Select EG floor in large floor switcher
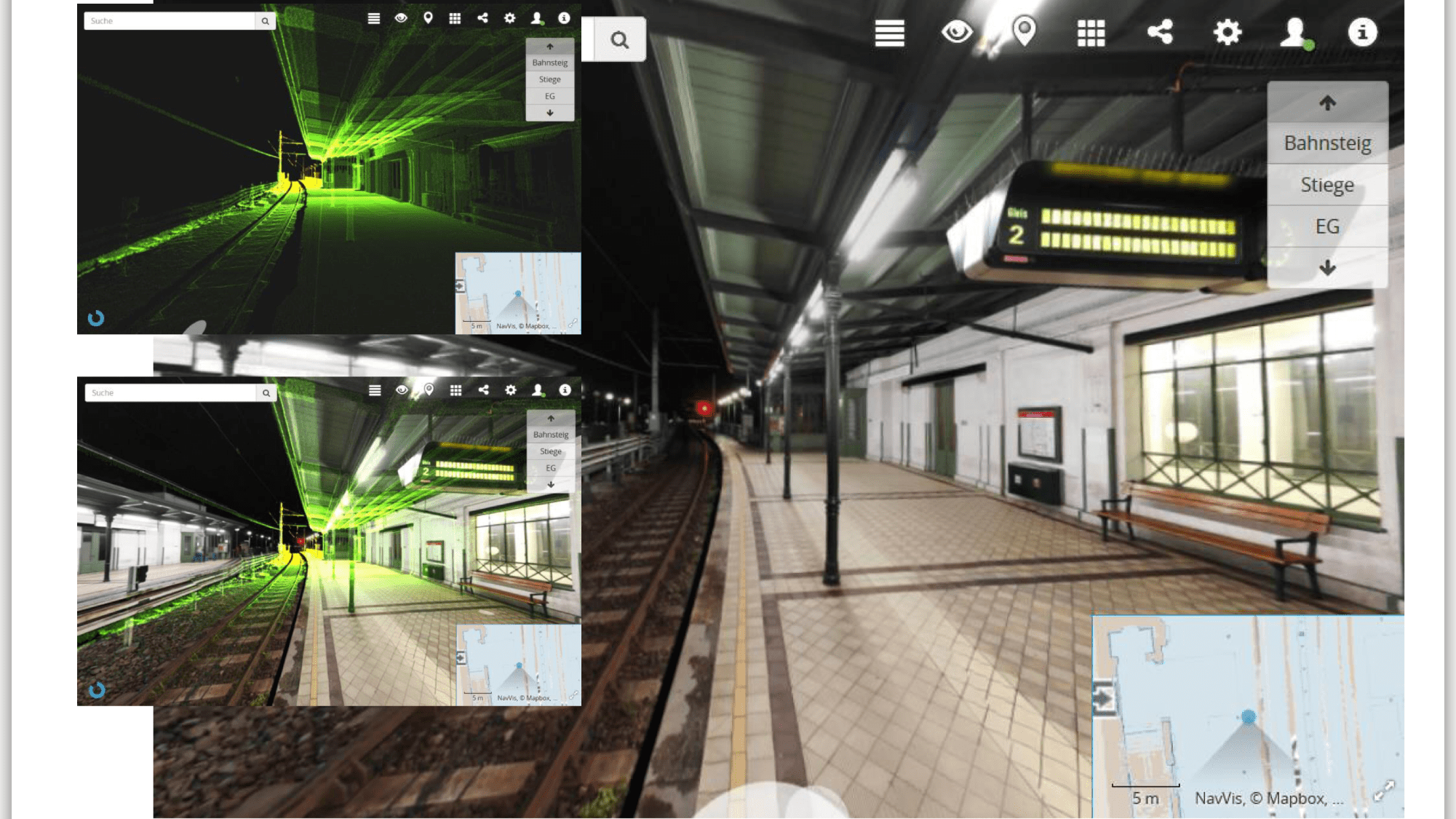The image size is (1456, 819). [x=1327, y=226]
